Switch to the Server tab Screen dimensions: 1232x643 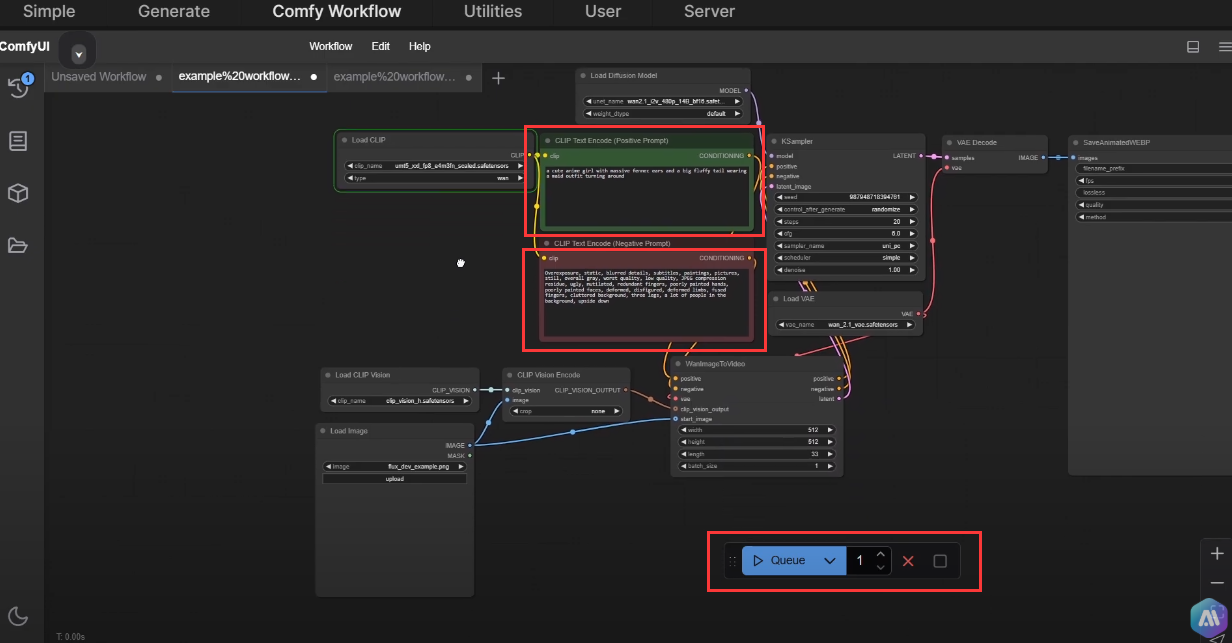pos(709,12)
